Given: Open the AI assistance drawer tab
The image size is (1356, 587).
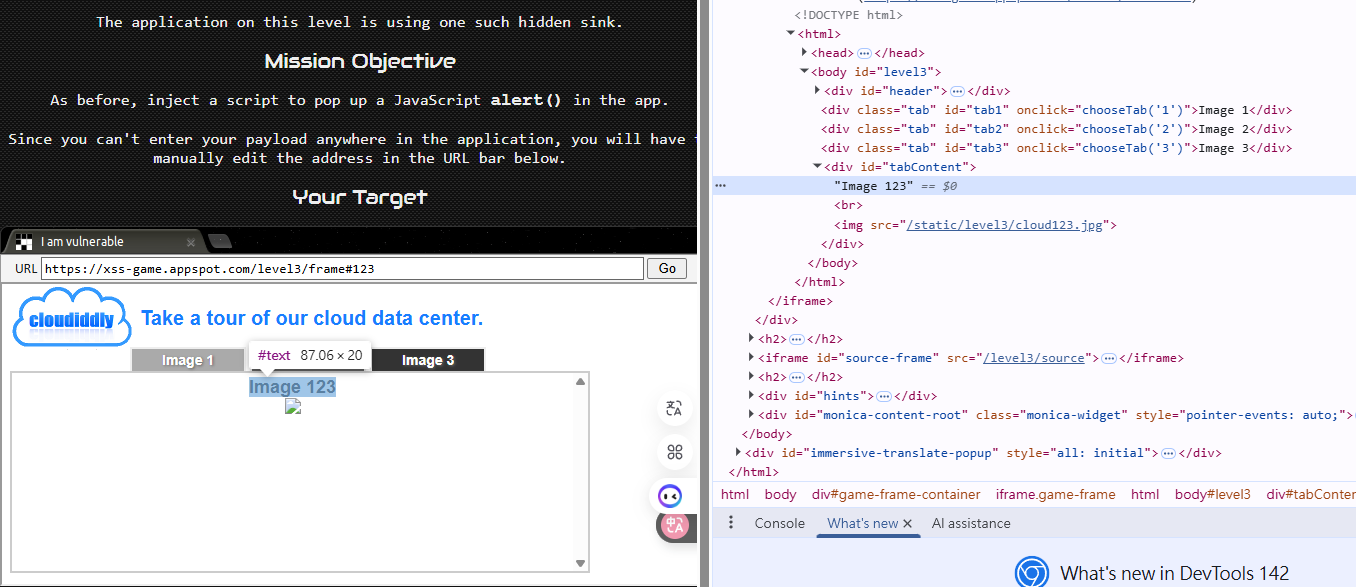Looking at the screenshot, I should (970, 523).
